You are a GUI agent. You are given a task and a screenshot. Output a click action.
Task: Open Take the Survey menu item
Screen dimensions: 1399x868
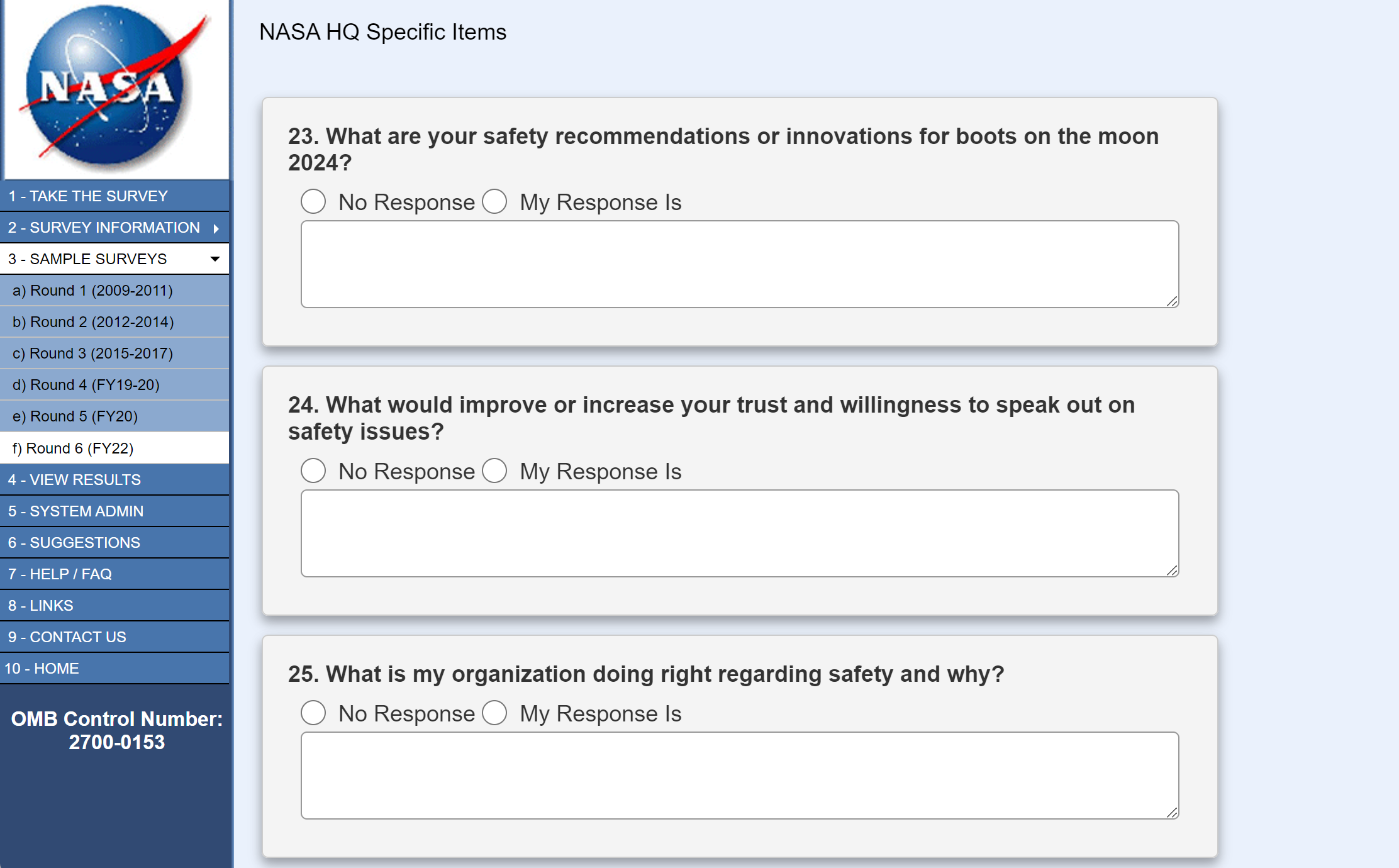pyautogui.click(x=88, y=196)
